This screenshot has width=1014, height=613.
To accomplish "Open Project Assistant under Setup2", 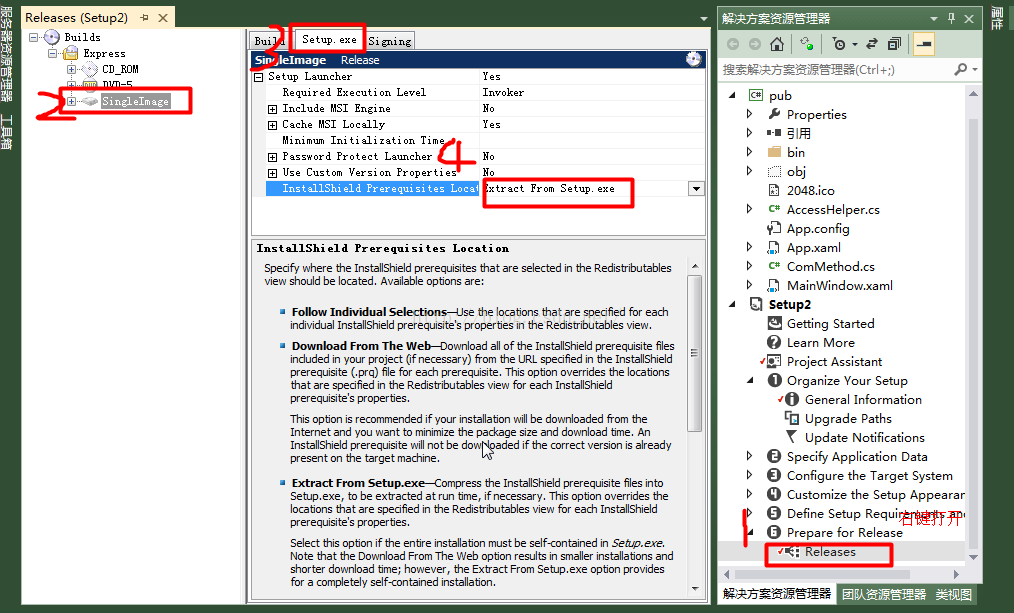I will tap(834, 361).
